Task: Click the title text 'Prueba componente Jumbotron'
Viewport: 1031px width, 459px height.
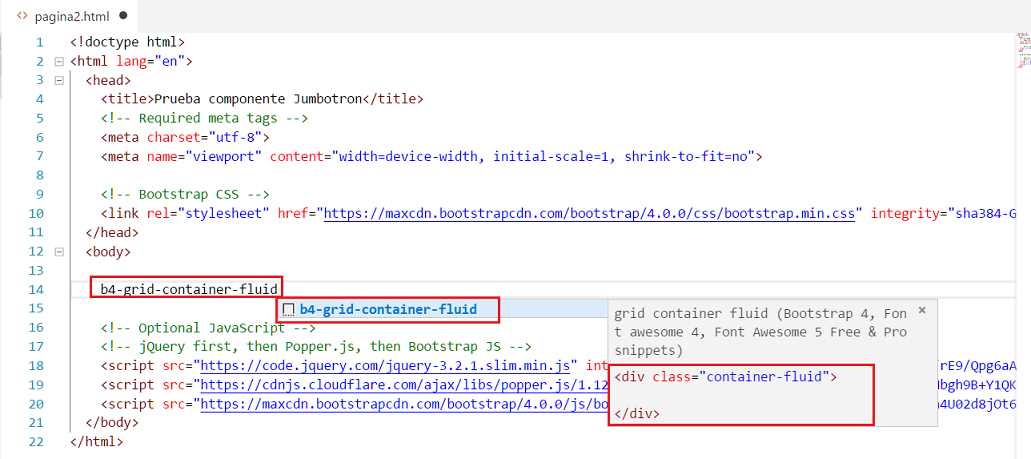Action: point(258,99)
